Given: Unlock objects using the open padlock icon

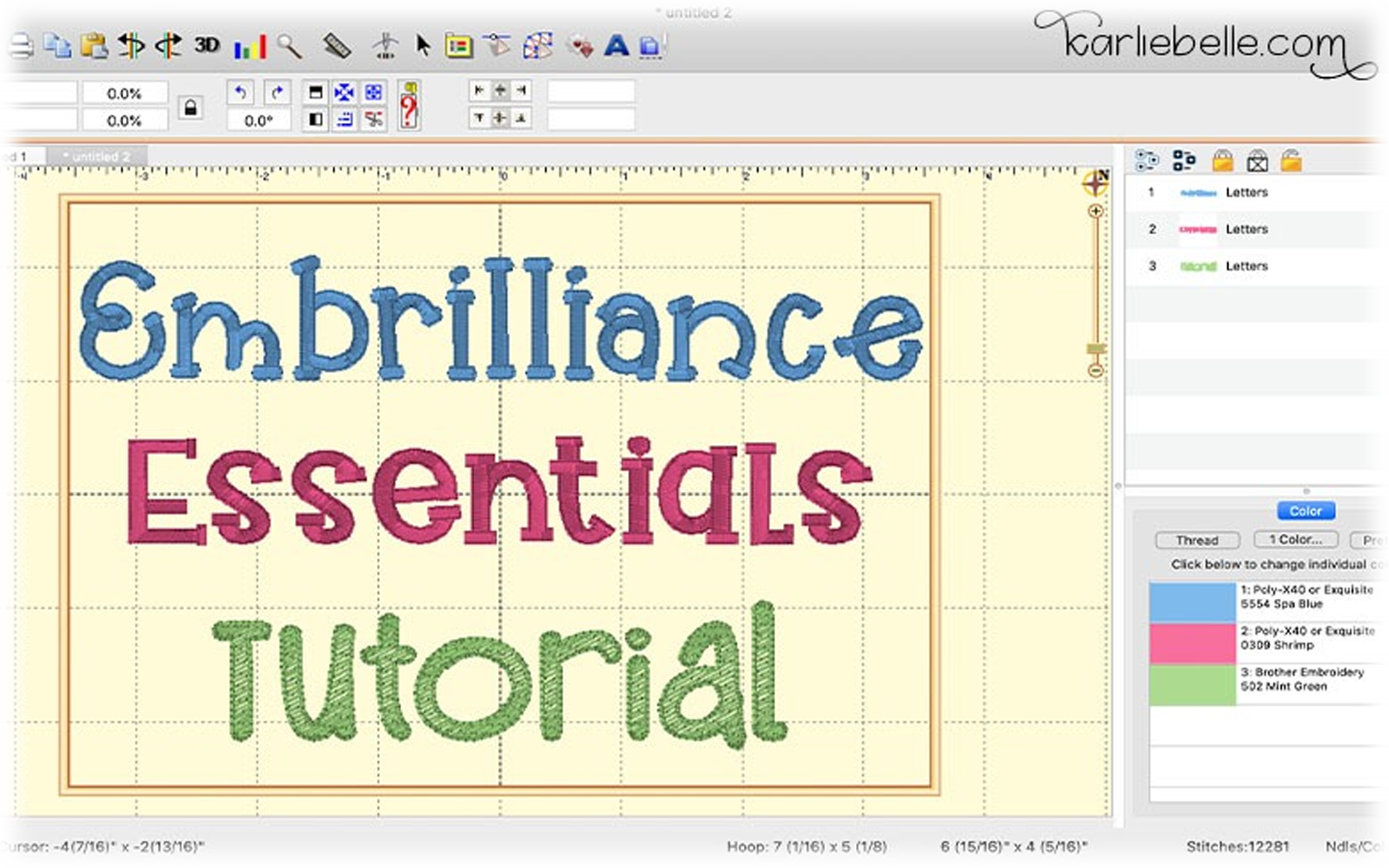Looking at the screenshot, I should [1294, 161].
